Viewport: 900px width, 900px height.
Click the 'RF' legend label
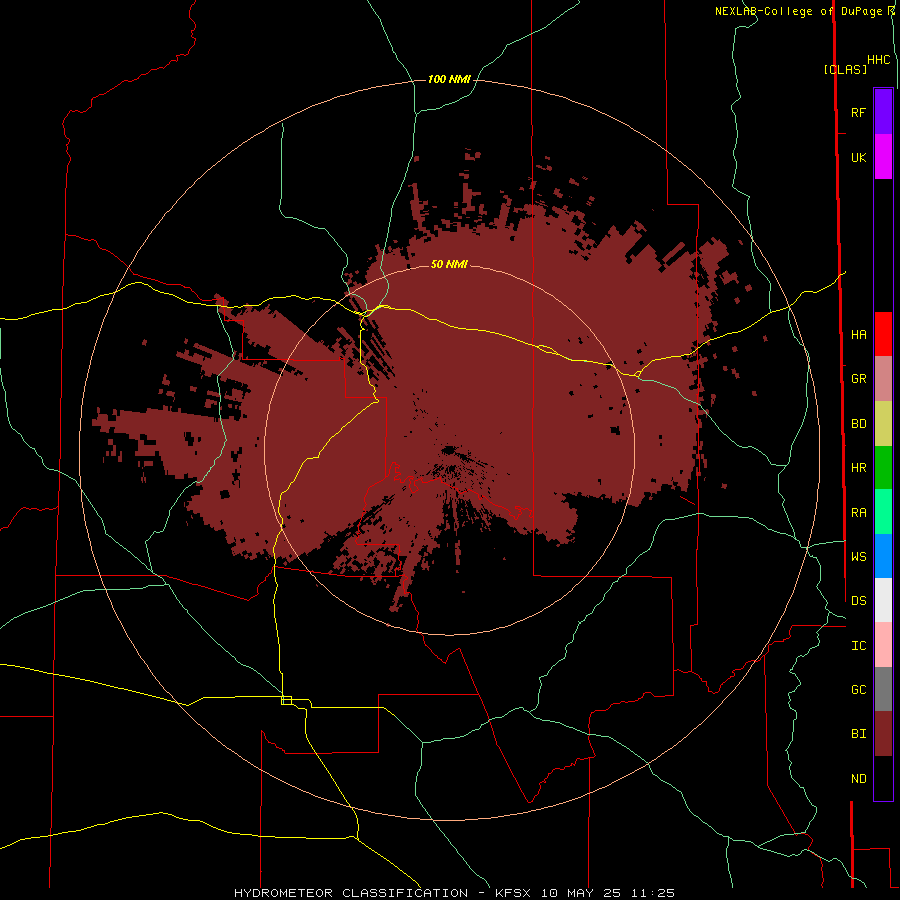pyautogui.click(x=858, y=112)
